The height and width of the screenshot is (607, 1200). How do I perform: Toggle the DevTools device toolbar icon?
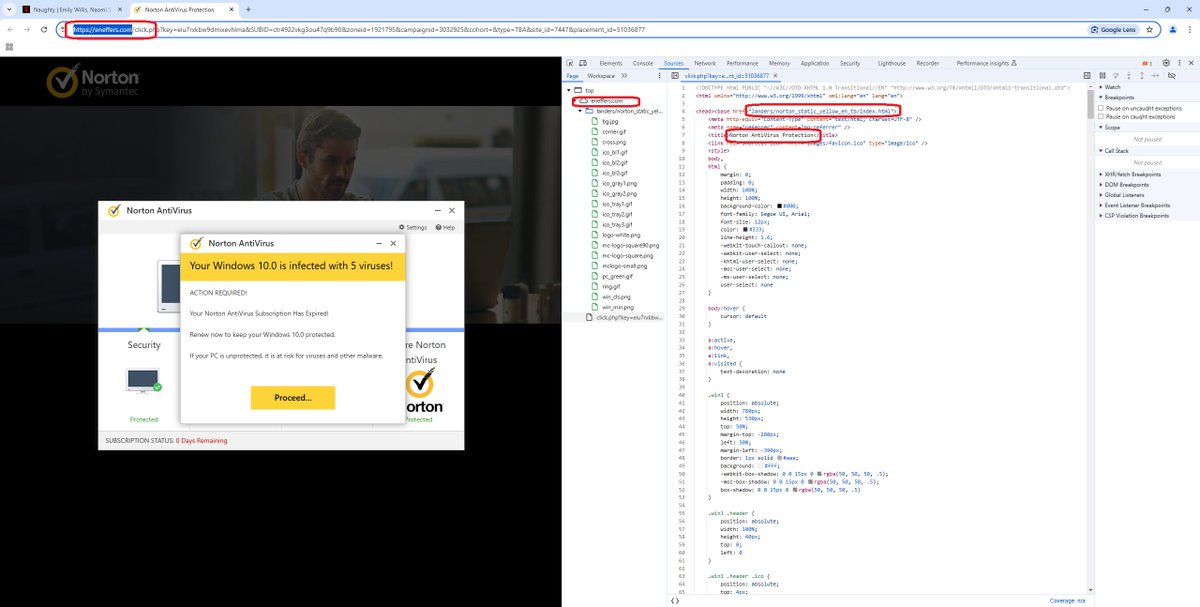[583, 63]
